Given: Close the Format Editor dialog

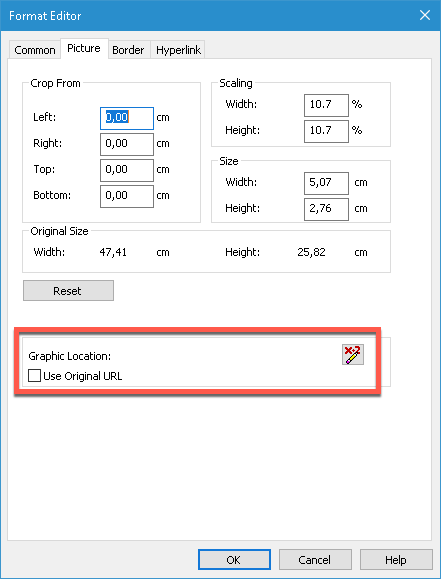Looking at the screenshot, I should point(425,15).
